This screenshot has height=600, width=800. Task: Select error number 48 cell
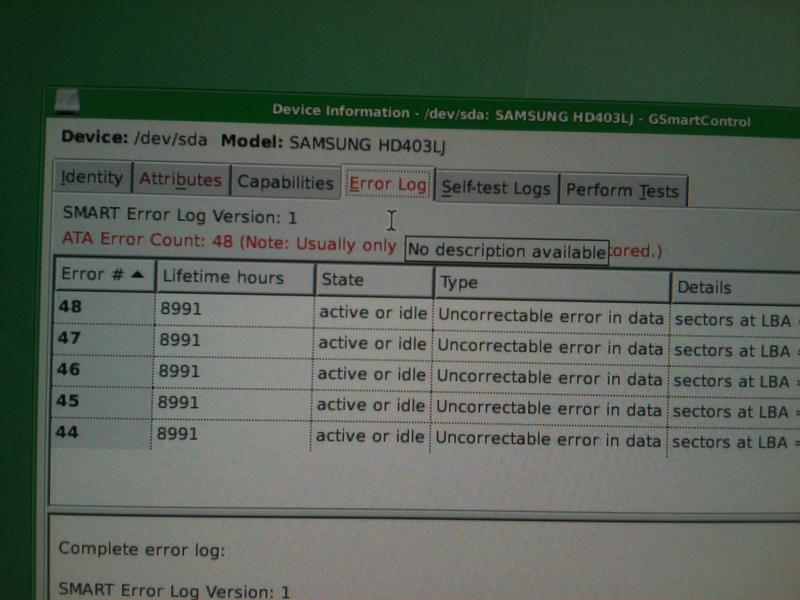tap(103, 307)
